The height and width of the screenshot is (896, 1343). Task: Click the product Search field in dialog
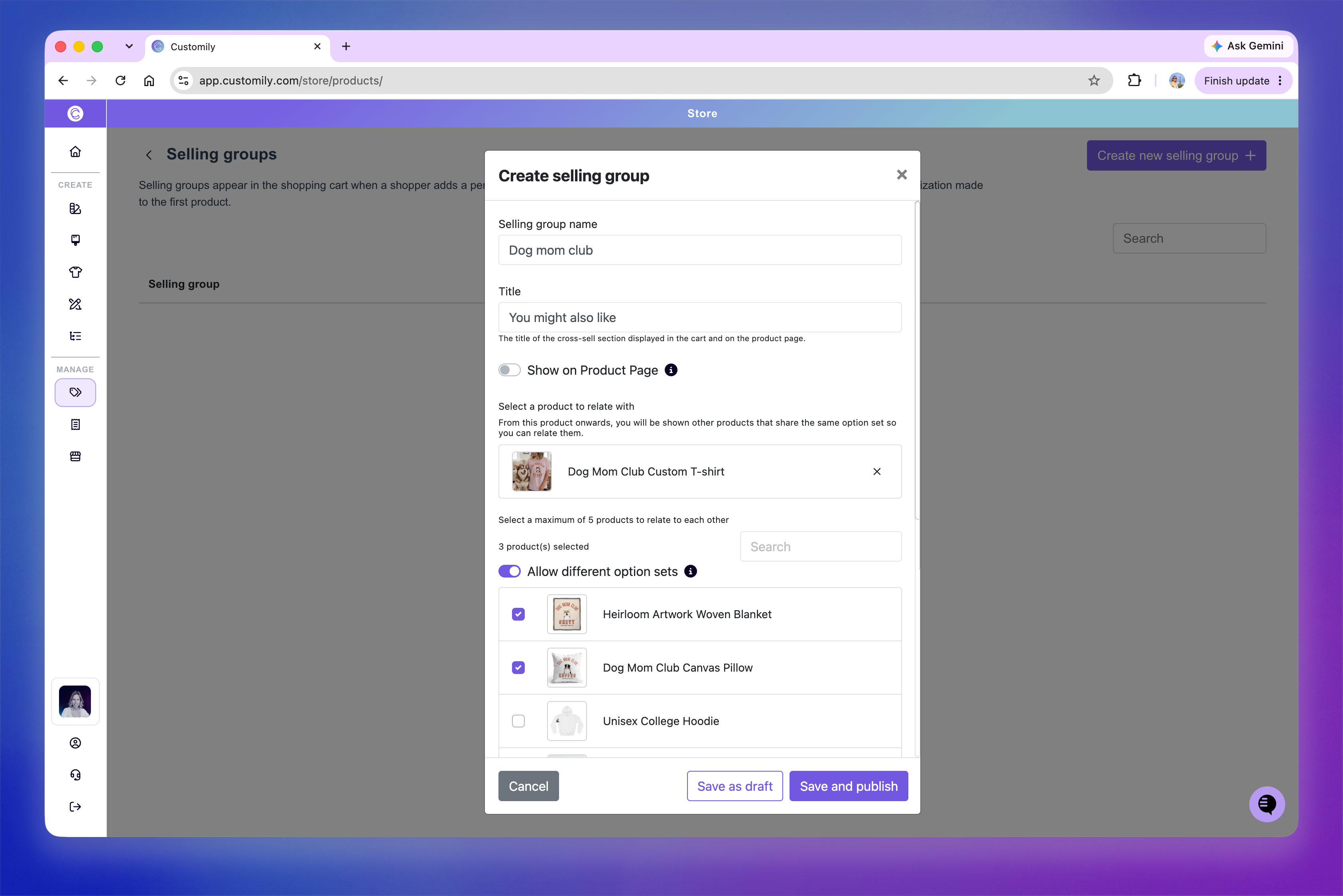[821, 547]
